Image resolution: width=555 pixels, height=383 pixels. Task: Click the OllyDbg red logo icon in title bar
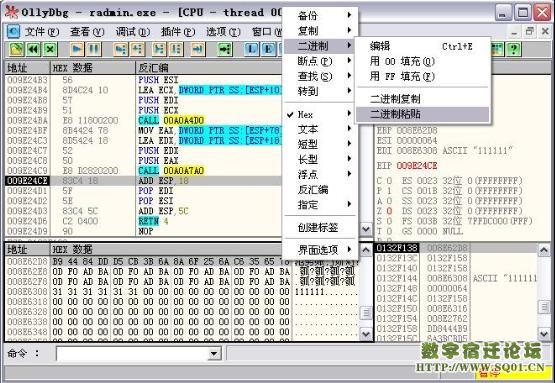tap(11, 12)
